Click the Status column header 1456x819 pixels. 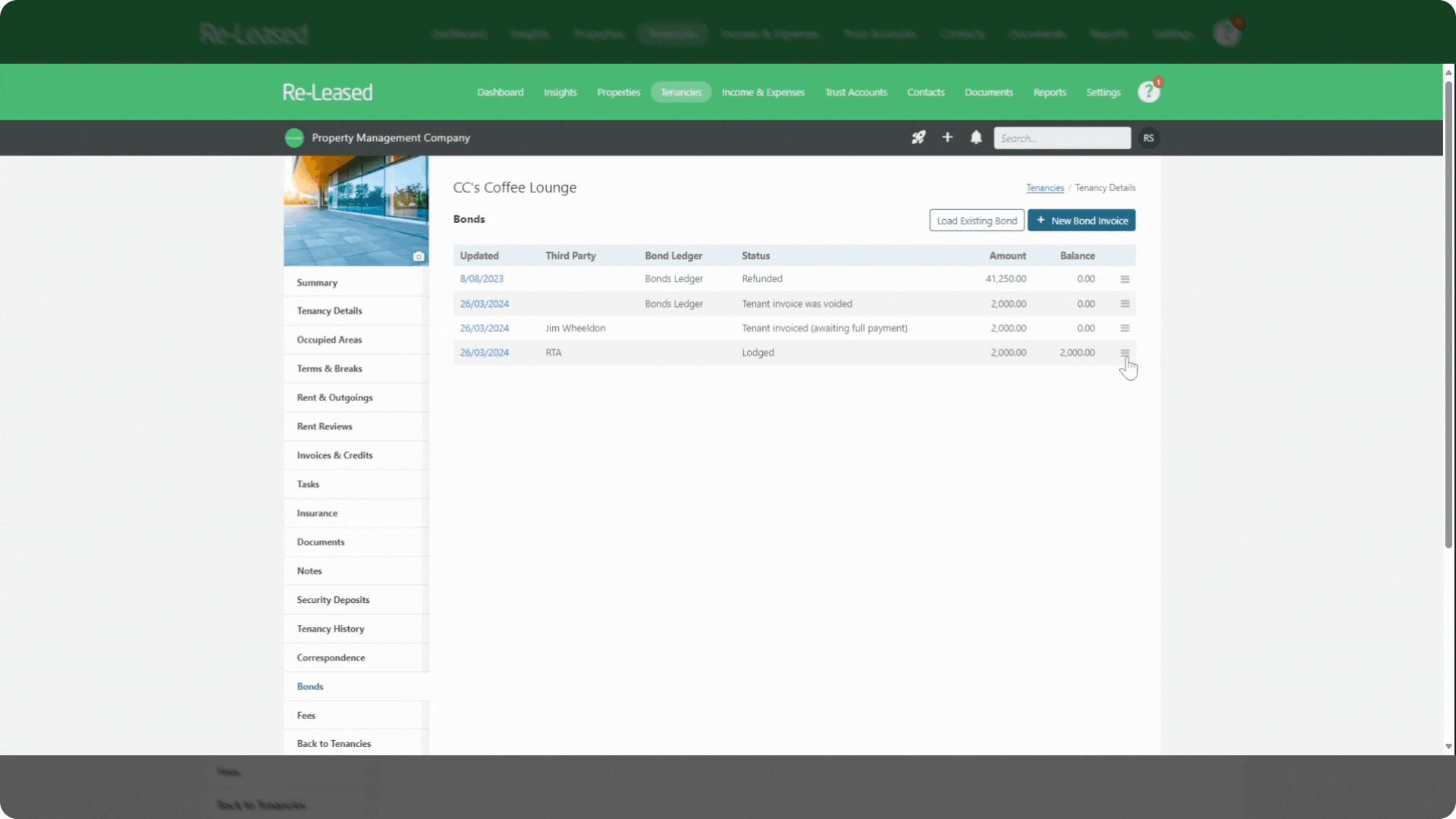click(x=755, y=256)
